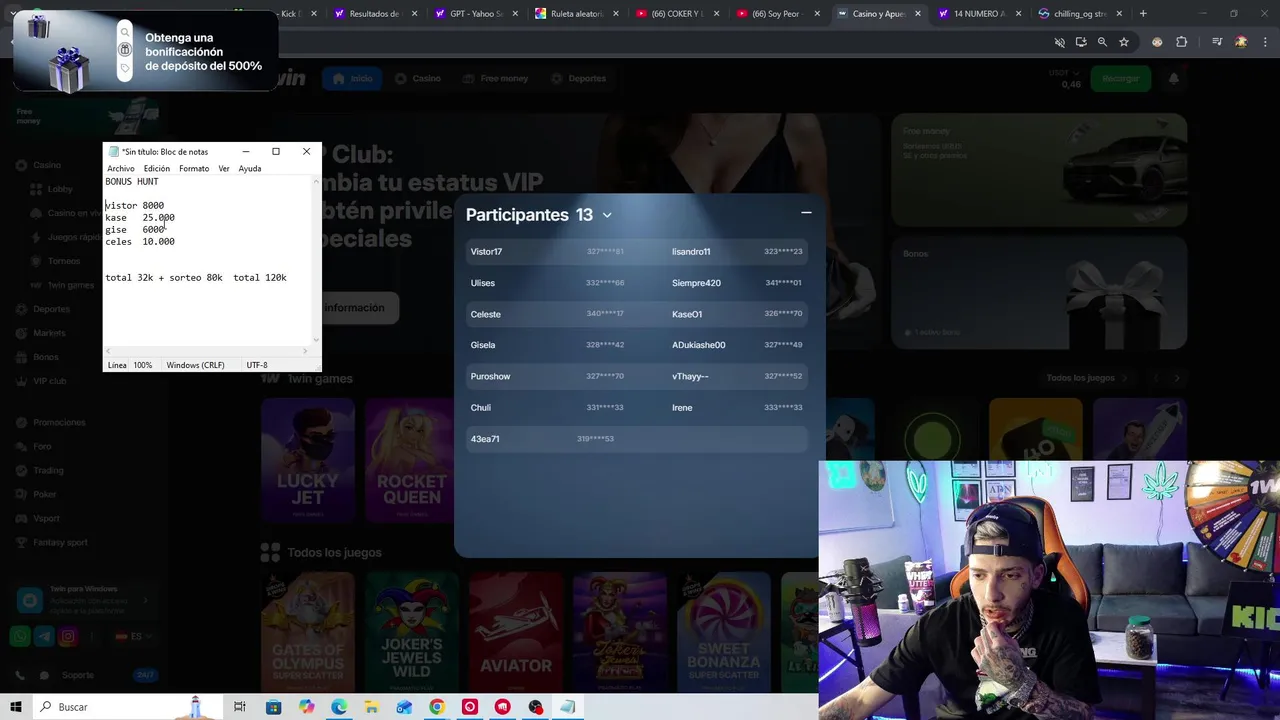Open the Chrome three-dot menu
This screenshot has width=1280, height=720.
tap(1264, 42)
